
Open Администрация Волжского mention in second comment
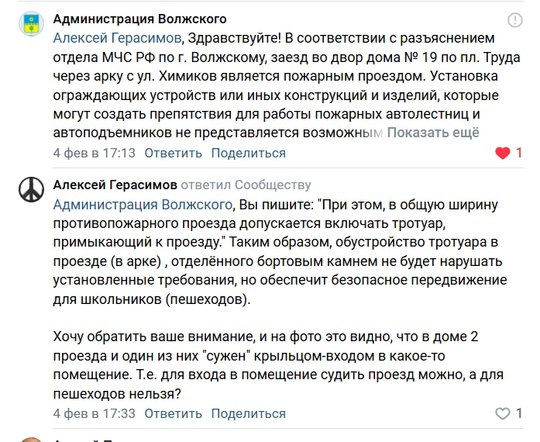click(x=143, y=205)
